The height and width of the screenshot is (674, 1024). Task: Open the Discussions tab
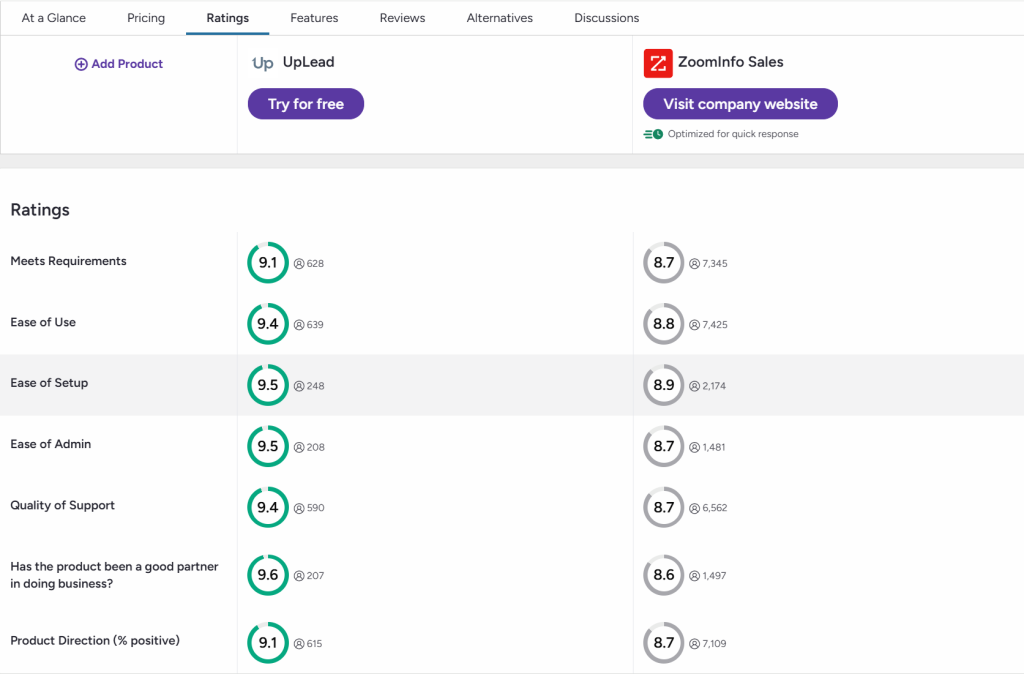click(606, 18)
